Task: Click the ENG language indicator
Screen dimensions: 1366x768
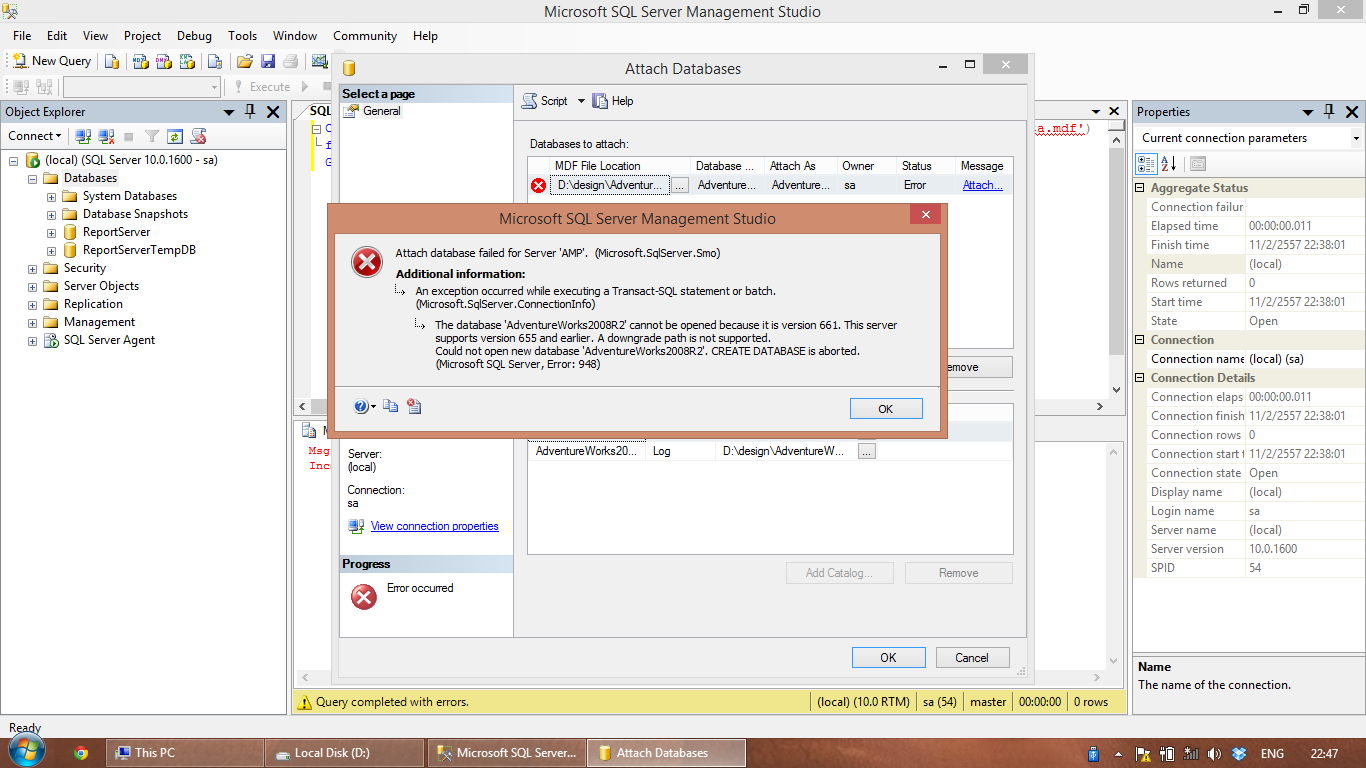Action: tap(1272, 753)
